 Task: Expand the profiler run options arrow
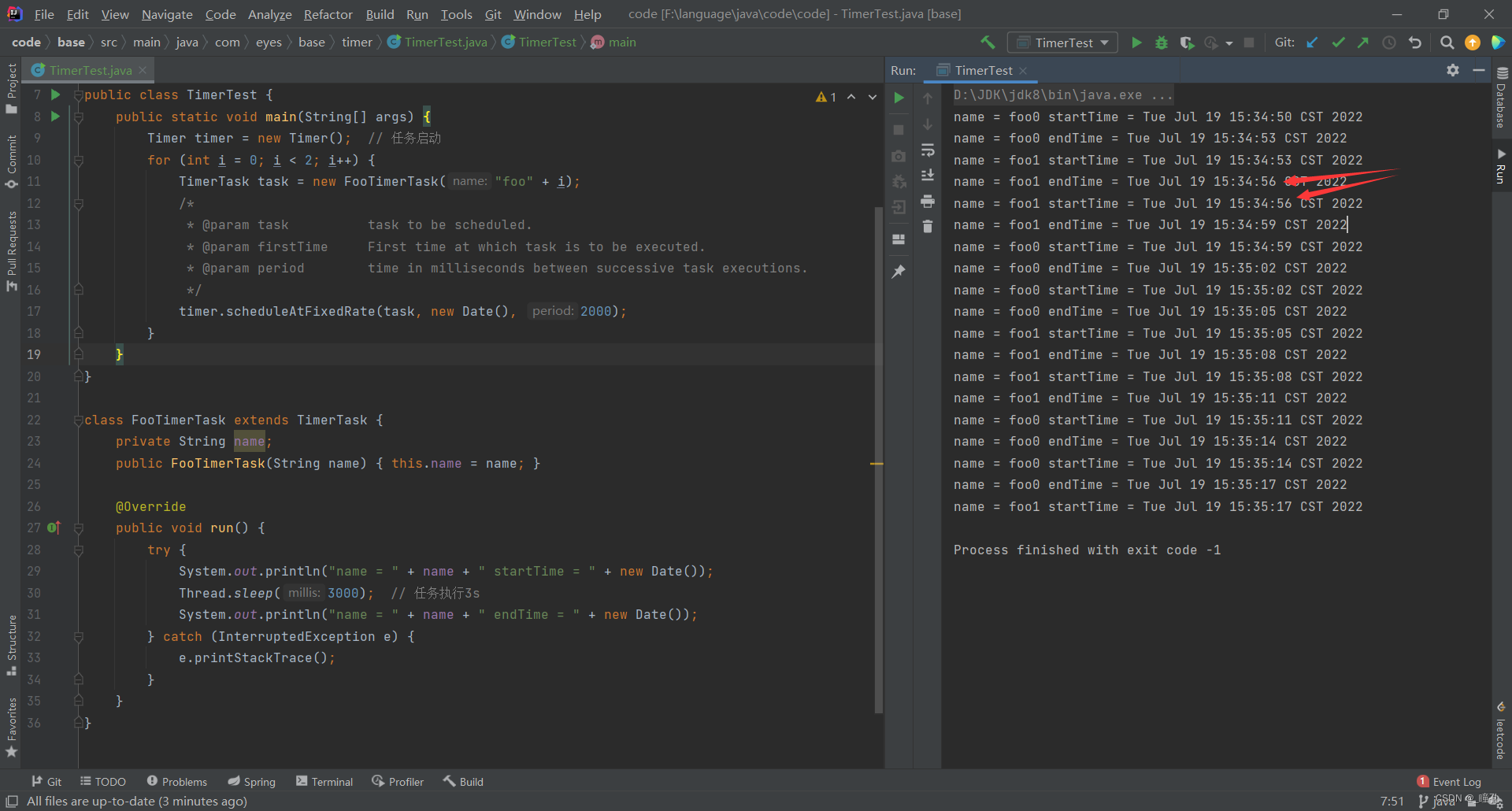(1229, 43)
